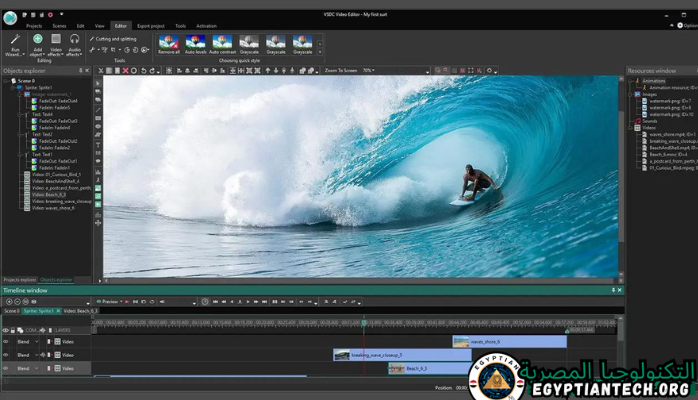
Task: Open the Activation ribbon tab
Action: [x=207, y=26]
